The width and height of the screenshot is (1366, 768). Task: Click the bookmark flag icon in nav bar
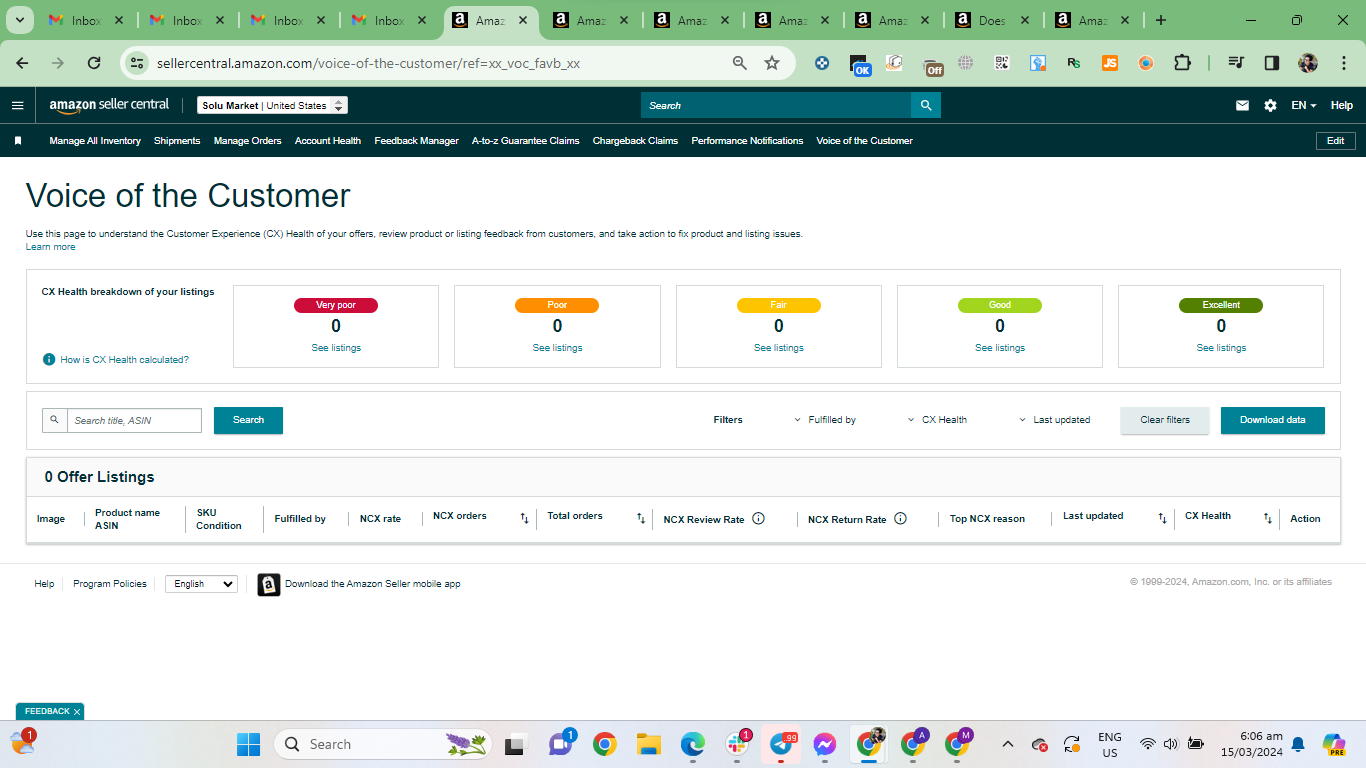coord(18,141)
